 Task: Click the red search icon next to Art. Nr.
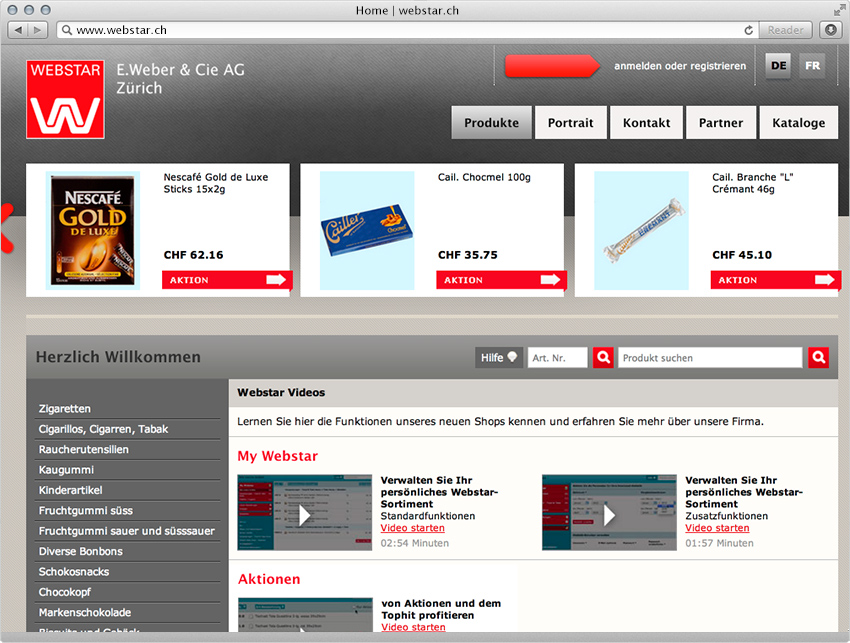(x=603, y=357)
